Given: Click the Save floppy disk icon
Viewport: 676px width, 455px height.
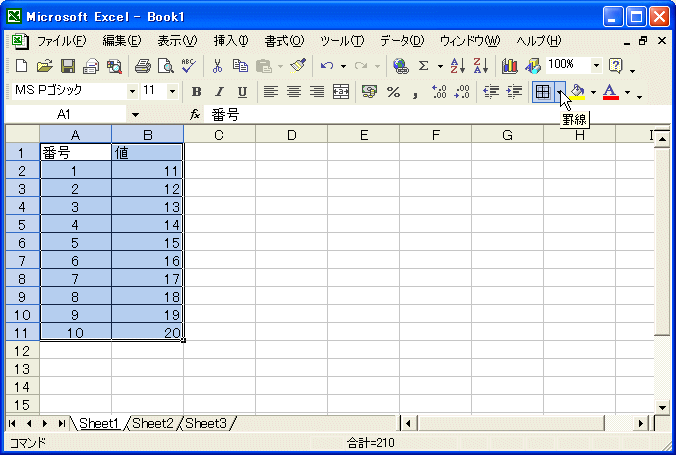Looking at the screenshot, I should [x=68, y=66].
